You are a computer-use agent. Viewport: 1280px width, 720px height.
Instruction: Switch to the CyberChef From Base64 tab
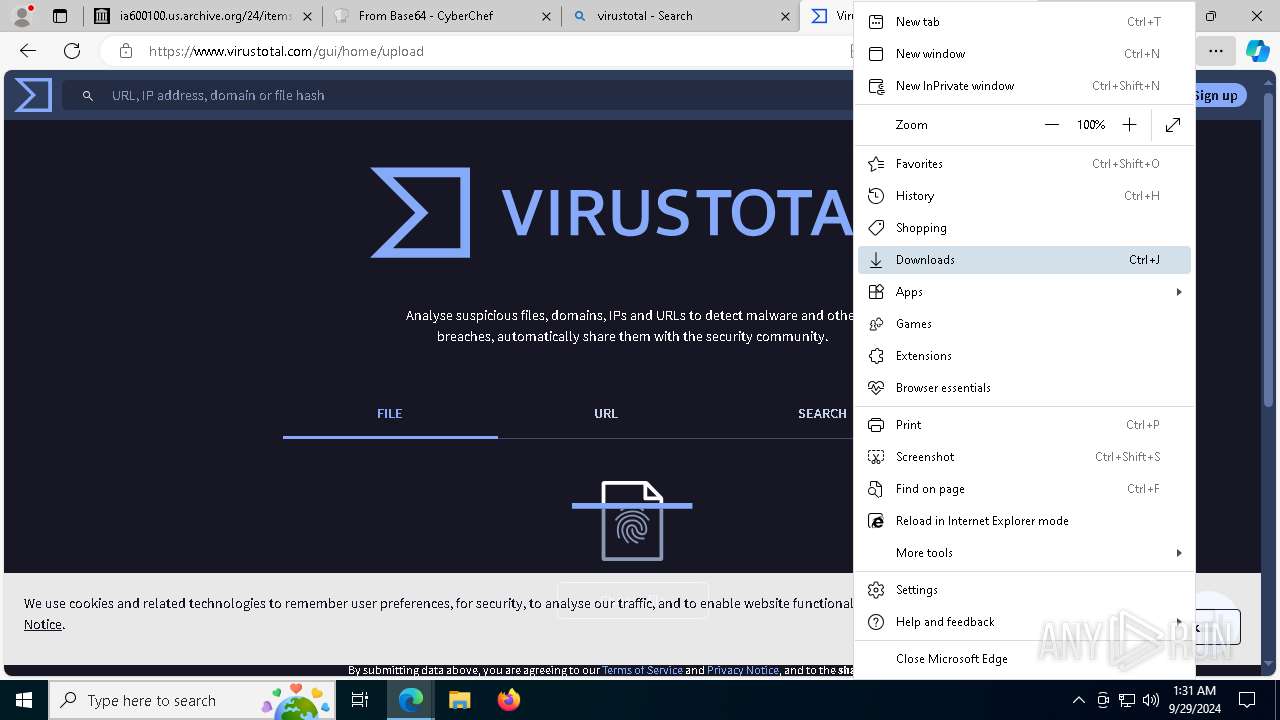pos(441,16)
